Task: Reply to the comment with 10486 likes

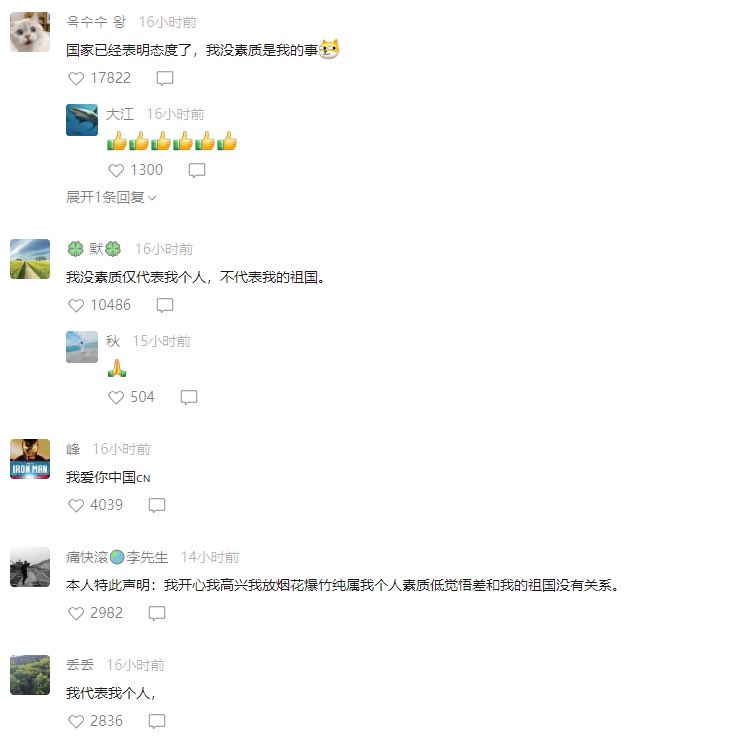Action: [x=165, y=305]
